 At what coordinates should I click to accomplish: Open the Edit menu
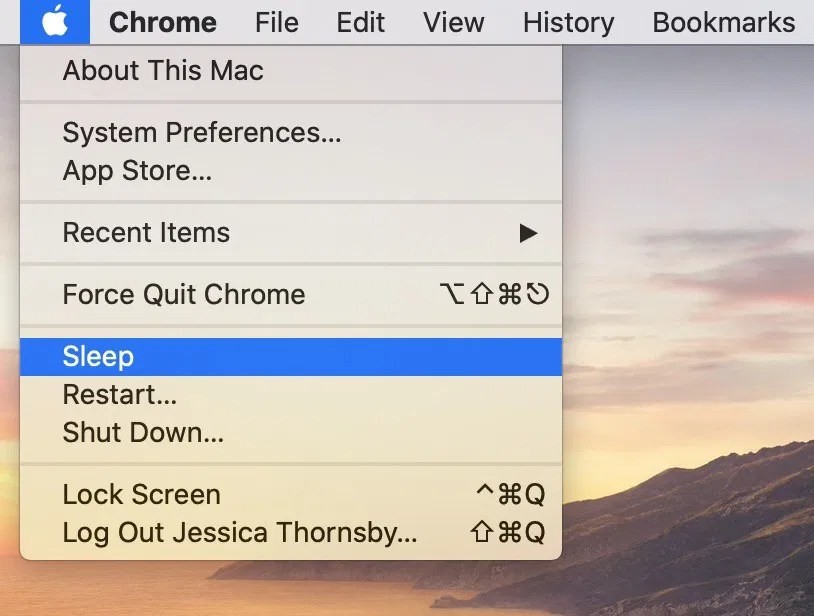[x=360, y=22]
